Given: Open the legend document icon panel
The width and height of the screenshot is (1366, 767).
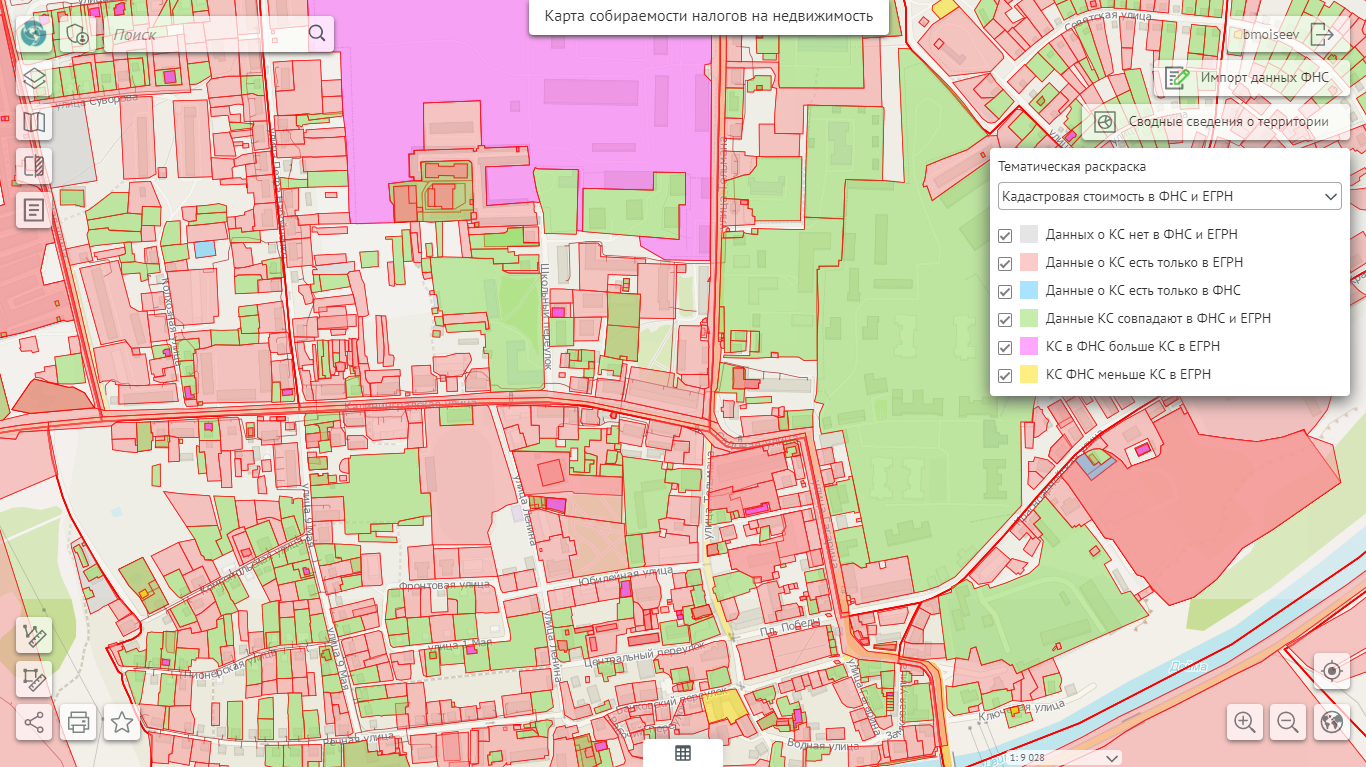Looking at the screenshot, I should click(35, 210).
